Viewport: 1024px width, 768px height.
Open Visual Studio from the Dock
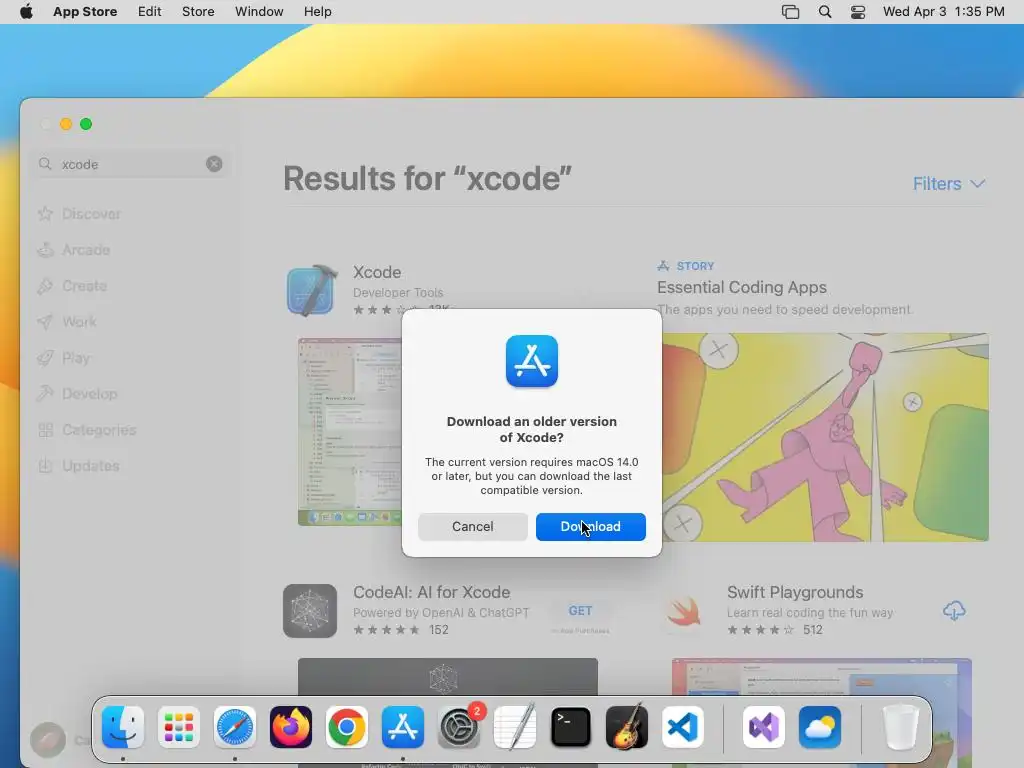[x=763, y=727]
